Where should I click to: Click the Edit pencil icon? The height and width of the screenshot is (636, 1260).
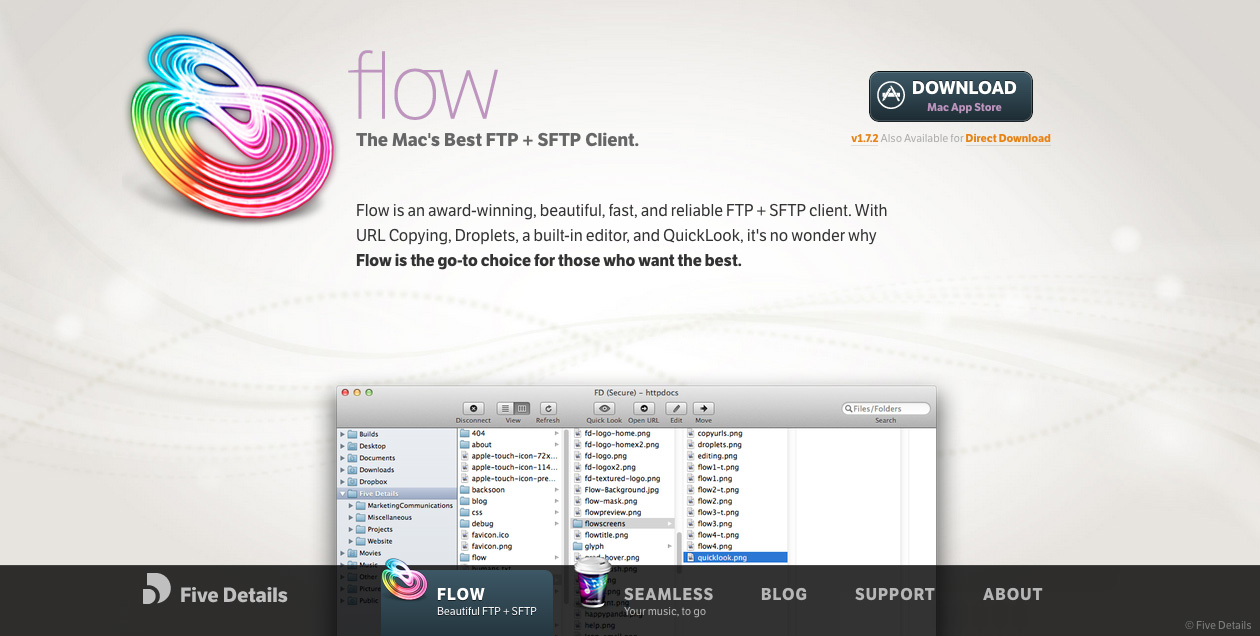pos(676,408)
